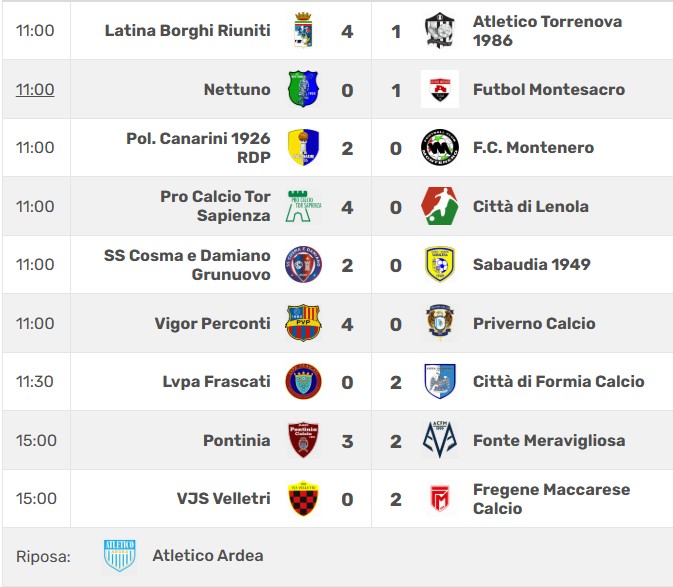Click the Atletico Ardea resting team logo
Image resolution: width=673 pixels, height=587 pixels.
(x=119, y=556)
